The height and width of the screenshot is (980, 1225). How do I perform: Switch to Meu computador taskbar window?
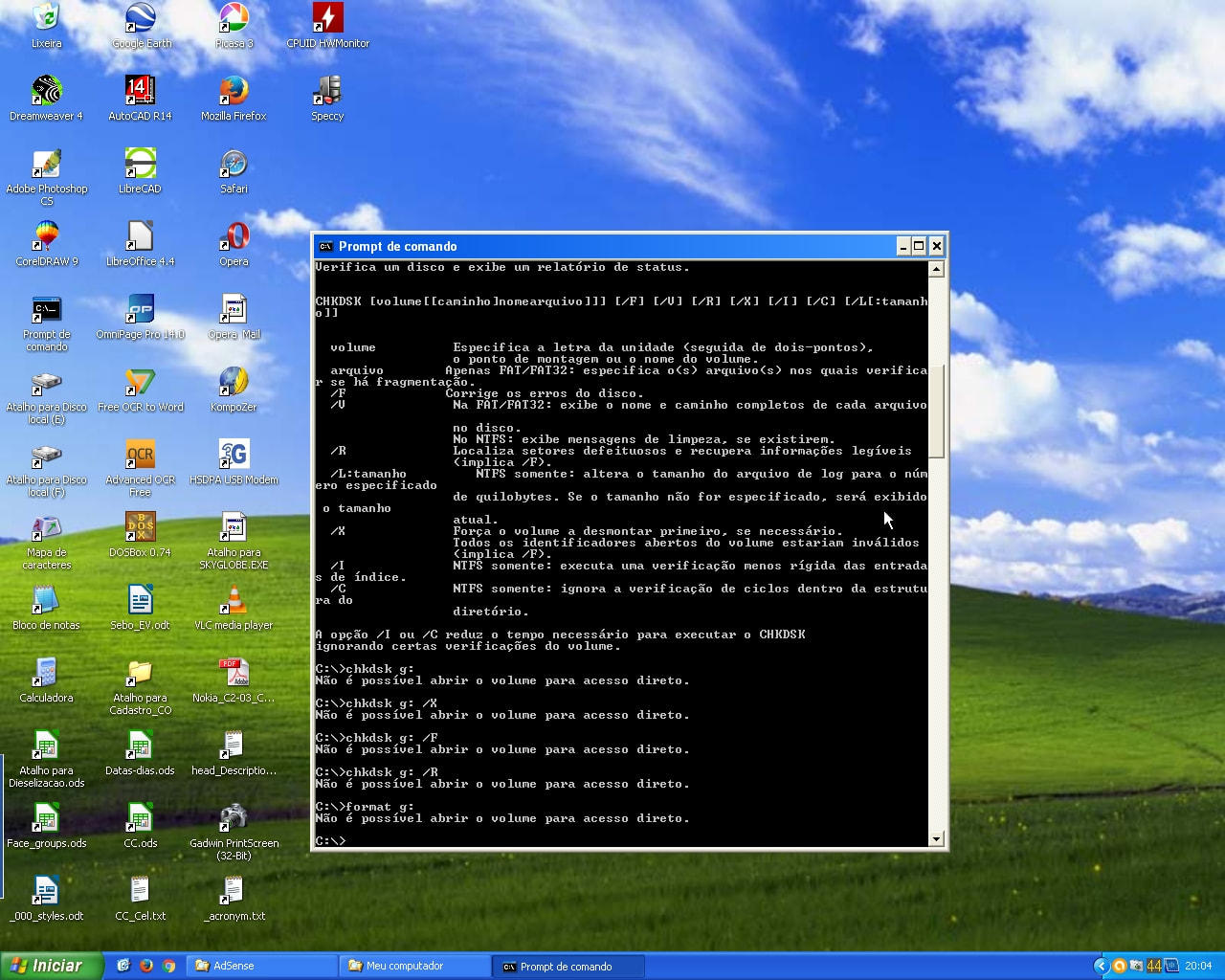tap(414, 966)
